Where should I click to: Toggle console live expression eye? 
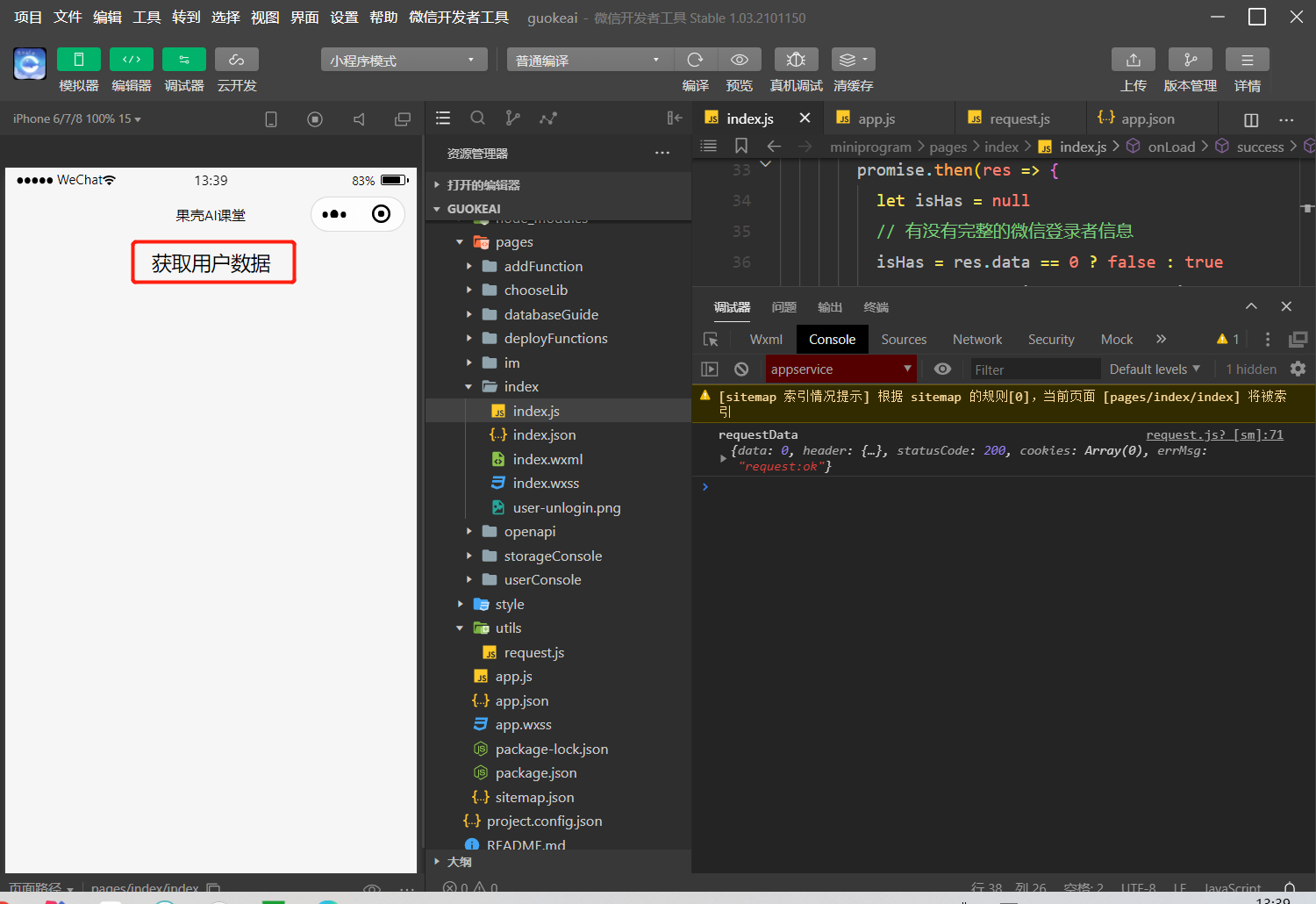(x=942, y=369)
